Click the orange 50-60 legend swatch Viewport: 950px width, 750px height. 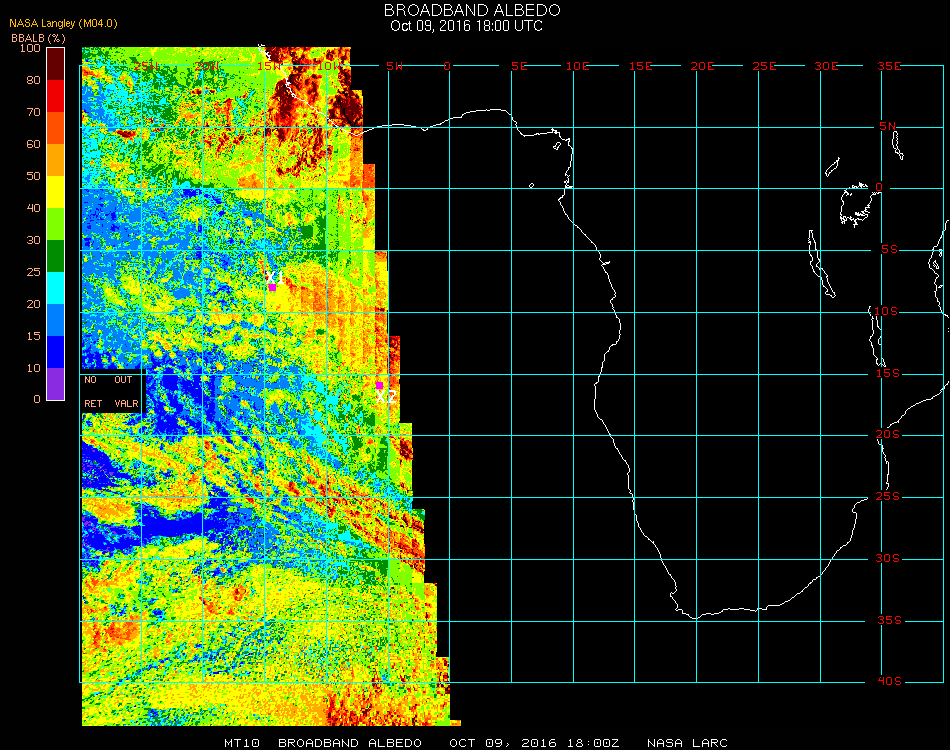[x=56, y=160]
